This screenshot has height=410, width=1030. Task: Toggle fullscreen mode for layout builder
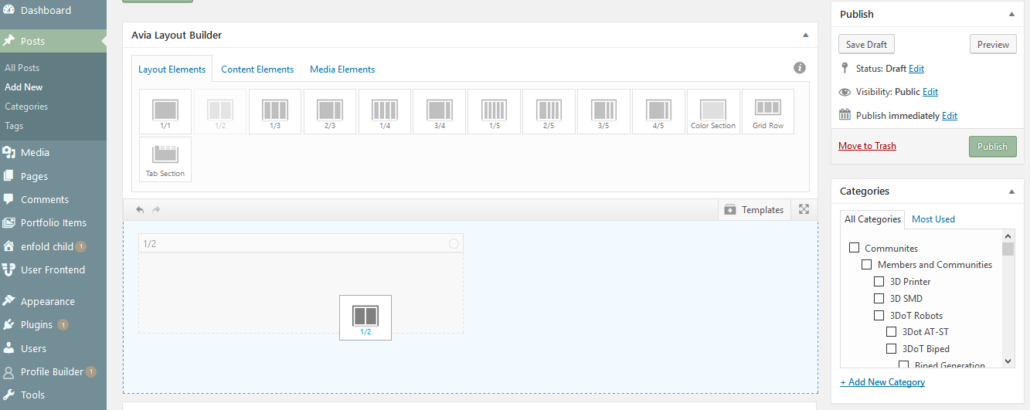(x=804, y=210)
